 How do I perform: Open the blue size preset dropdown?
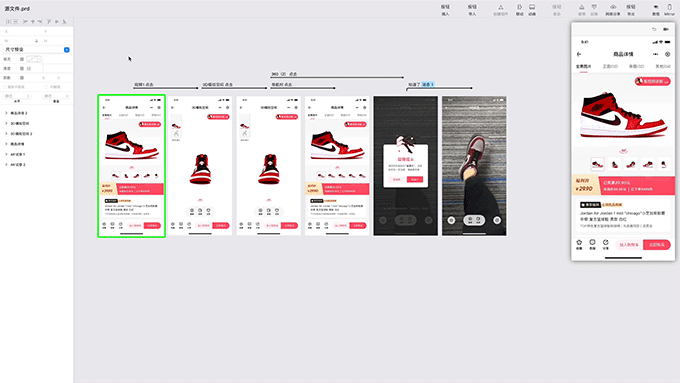(66, 50)
